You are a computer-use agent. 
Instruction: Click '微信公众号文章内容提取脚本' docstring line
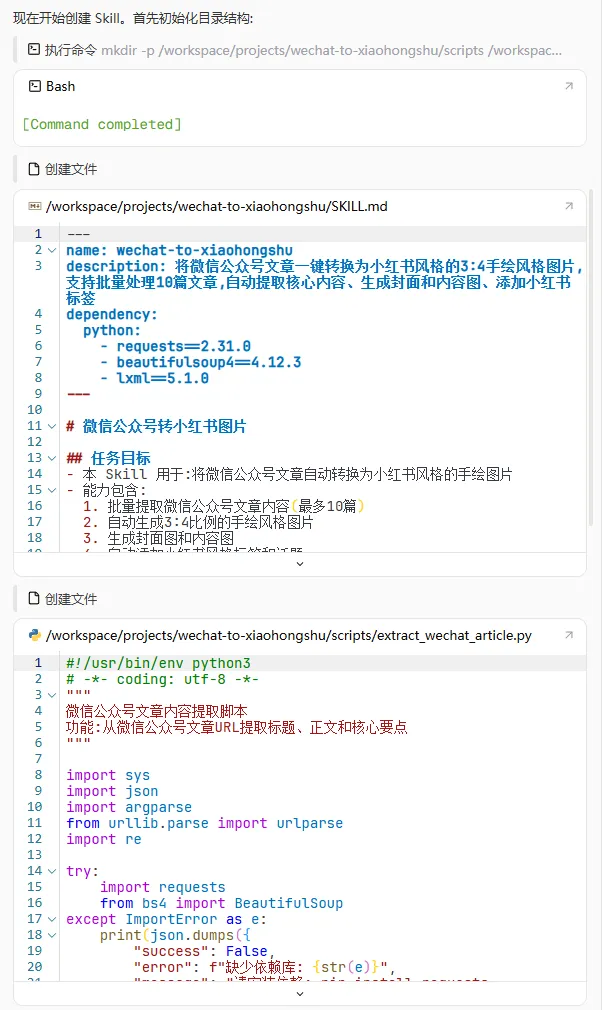coord(156,711)
